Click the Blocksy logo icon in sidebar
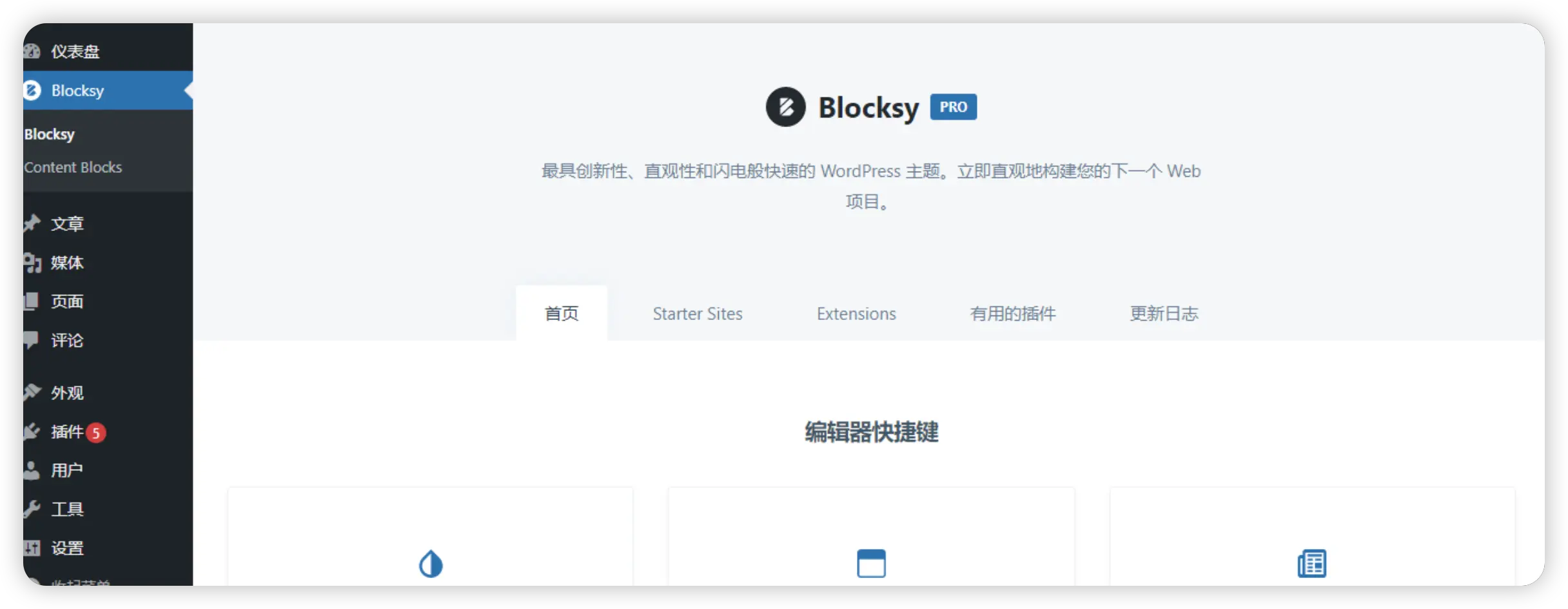This screenshot has width=1568, height=609. 32,90
